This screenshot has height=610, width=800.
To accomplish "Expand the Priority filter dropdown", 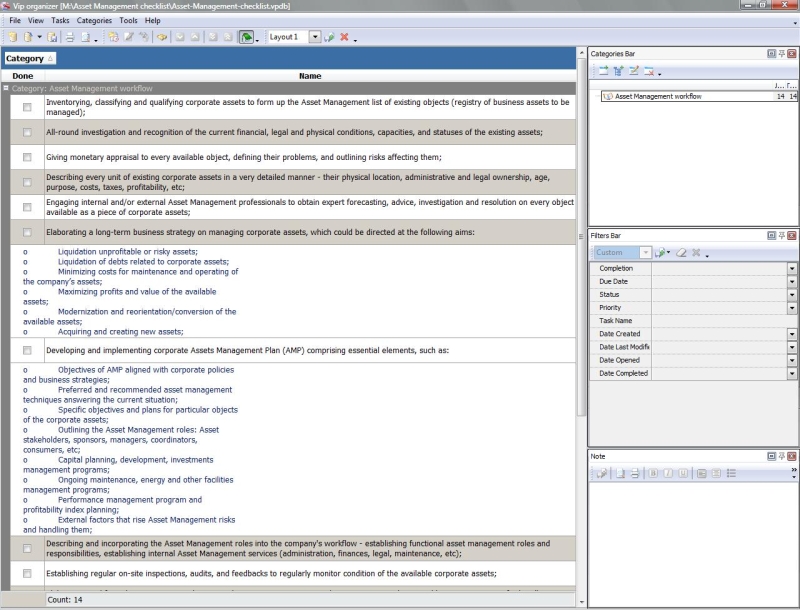I will point(792,308).
